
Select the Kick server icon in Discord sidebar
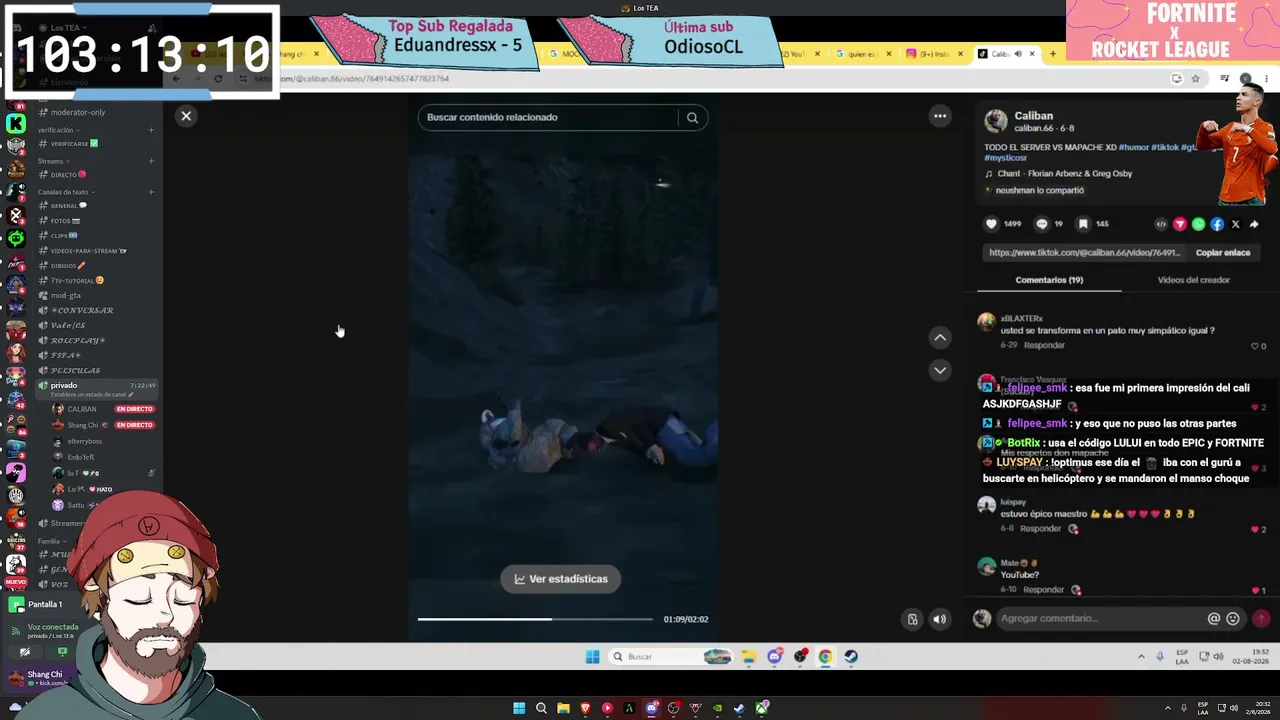pos(16,123)
